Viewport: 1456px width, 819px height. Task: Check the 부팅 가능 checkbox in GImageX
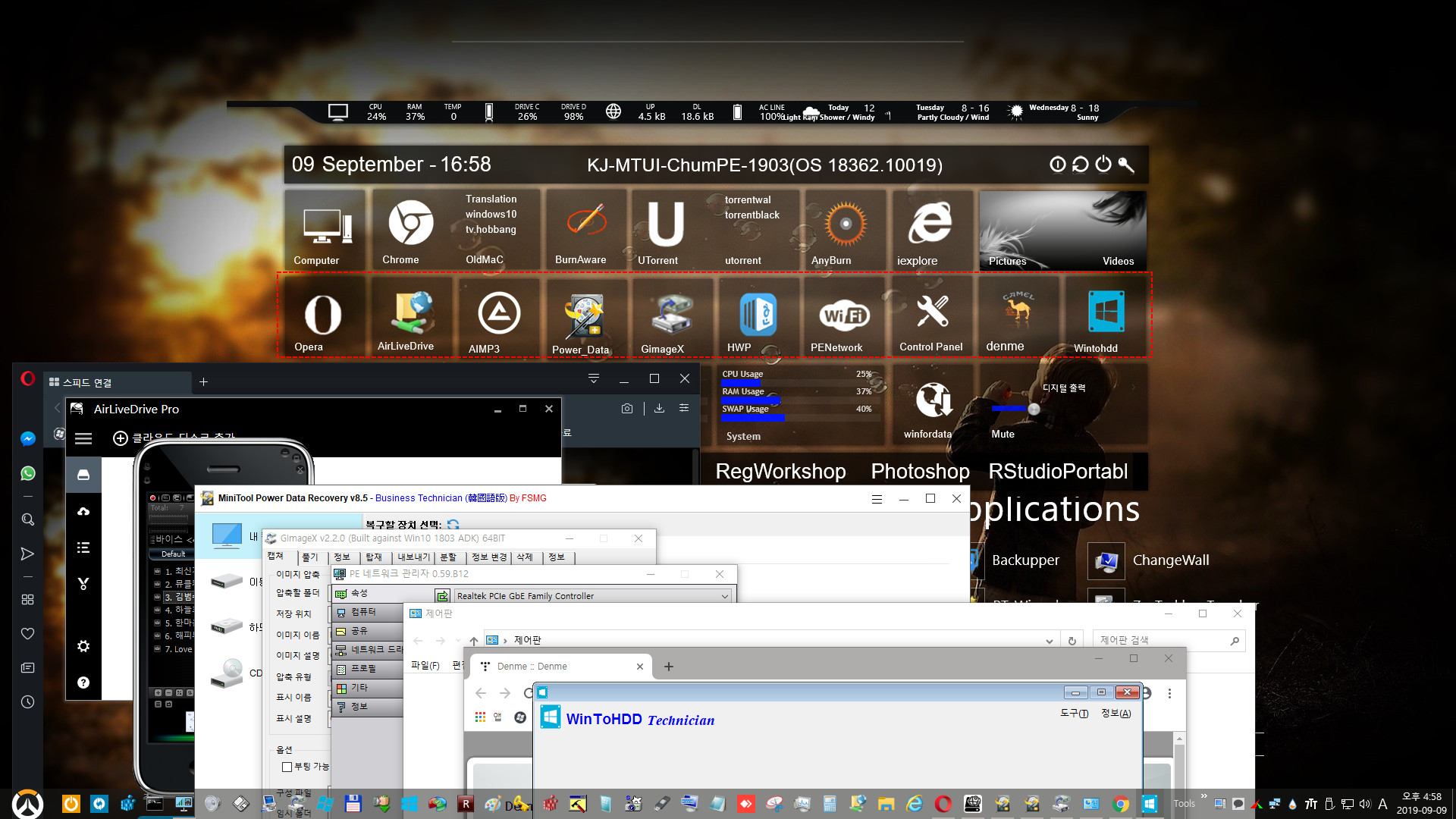(x=287, y=767)
